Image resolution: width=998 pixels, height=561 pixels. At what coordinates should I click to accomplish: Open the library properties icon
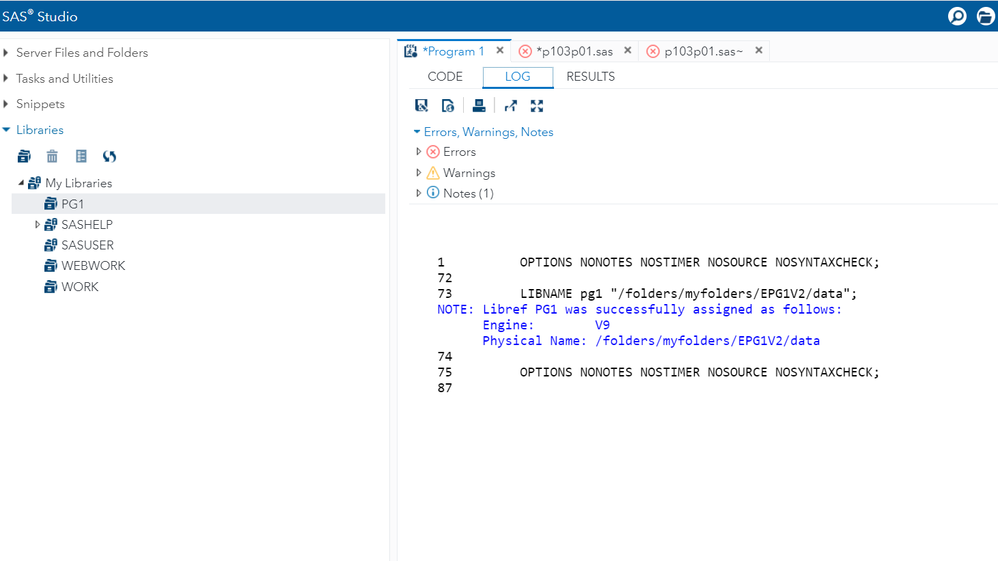pyautogui.click(x=81, y=156)
